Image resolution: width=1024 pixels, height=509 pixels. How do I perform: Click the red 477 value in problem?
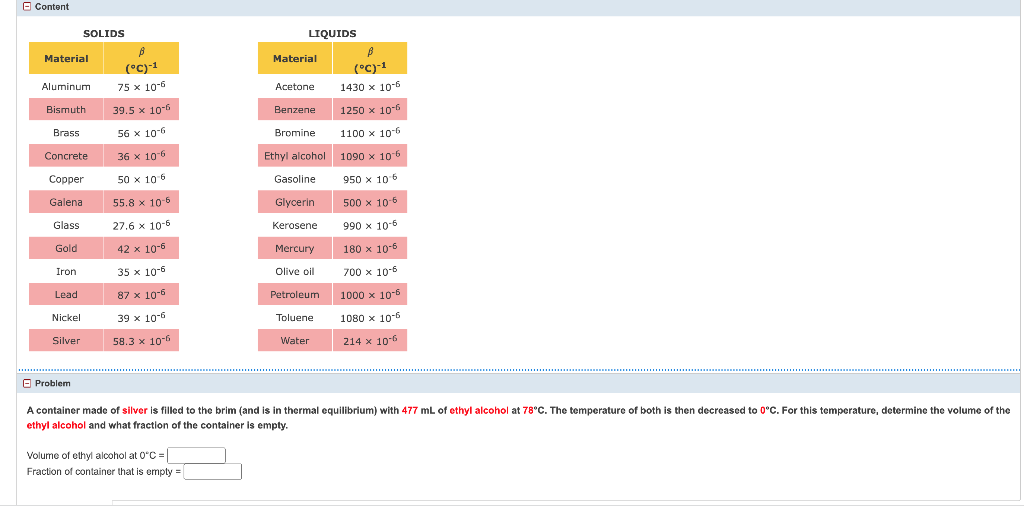point(409,411)
